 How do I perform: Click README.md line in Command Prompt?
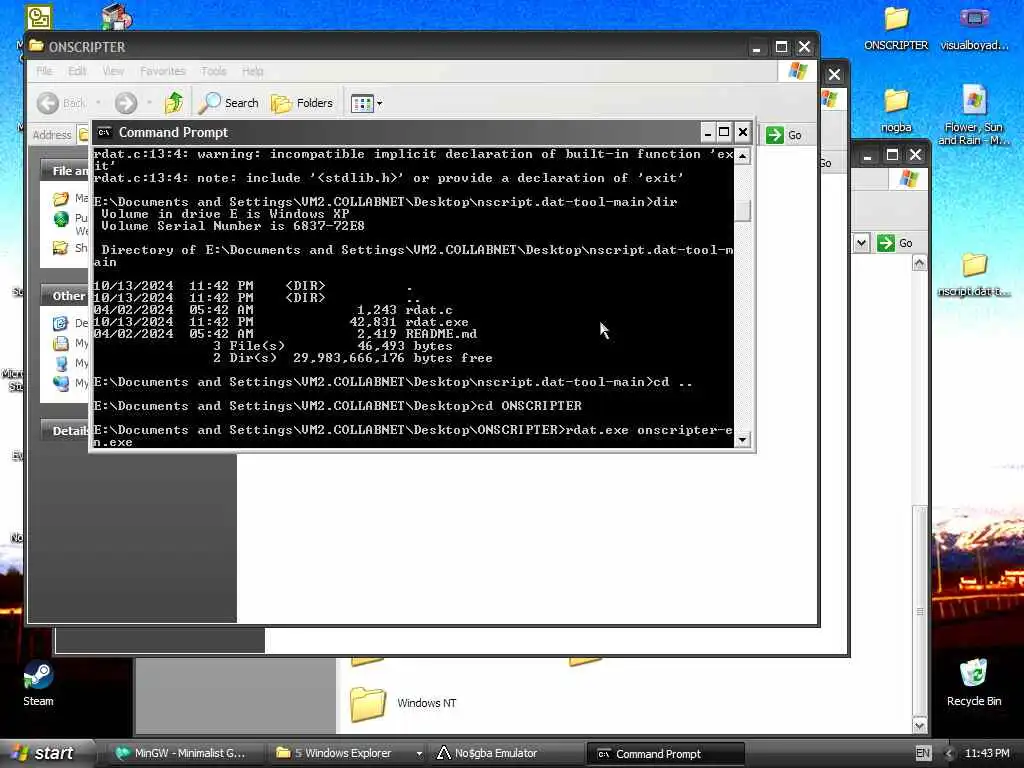tap(285, 334)
